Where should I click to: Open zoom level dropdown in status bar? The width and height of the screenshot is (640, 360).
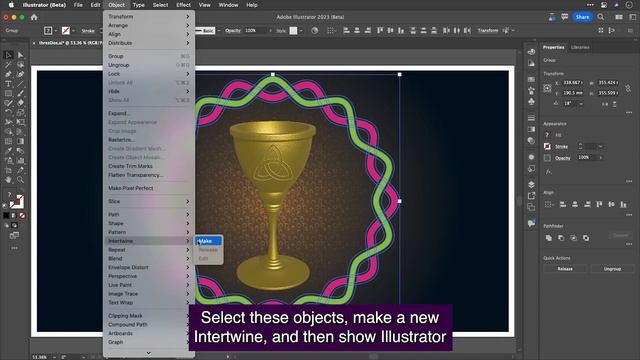55,357
